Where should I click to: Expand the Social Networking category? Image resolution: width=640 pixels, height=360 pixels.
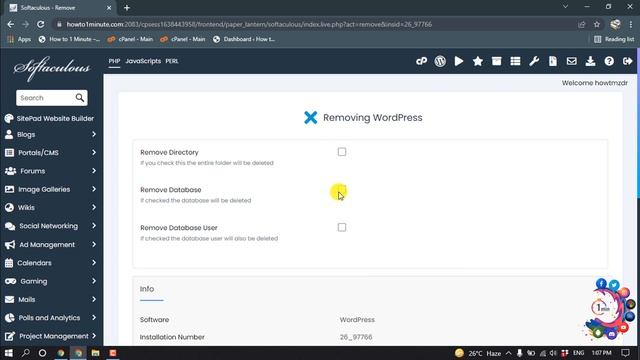(51, 226)
